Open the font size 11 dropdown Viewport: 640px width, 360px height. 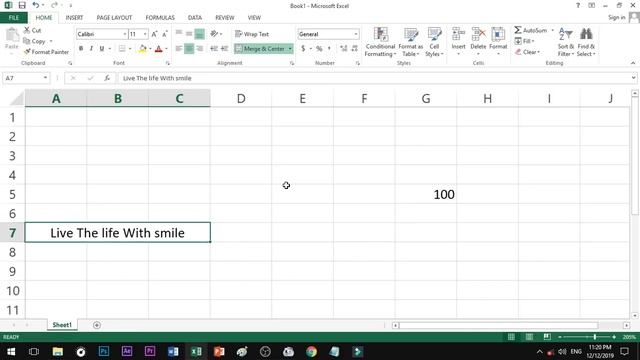click(145, 34)
